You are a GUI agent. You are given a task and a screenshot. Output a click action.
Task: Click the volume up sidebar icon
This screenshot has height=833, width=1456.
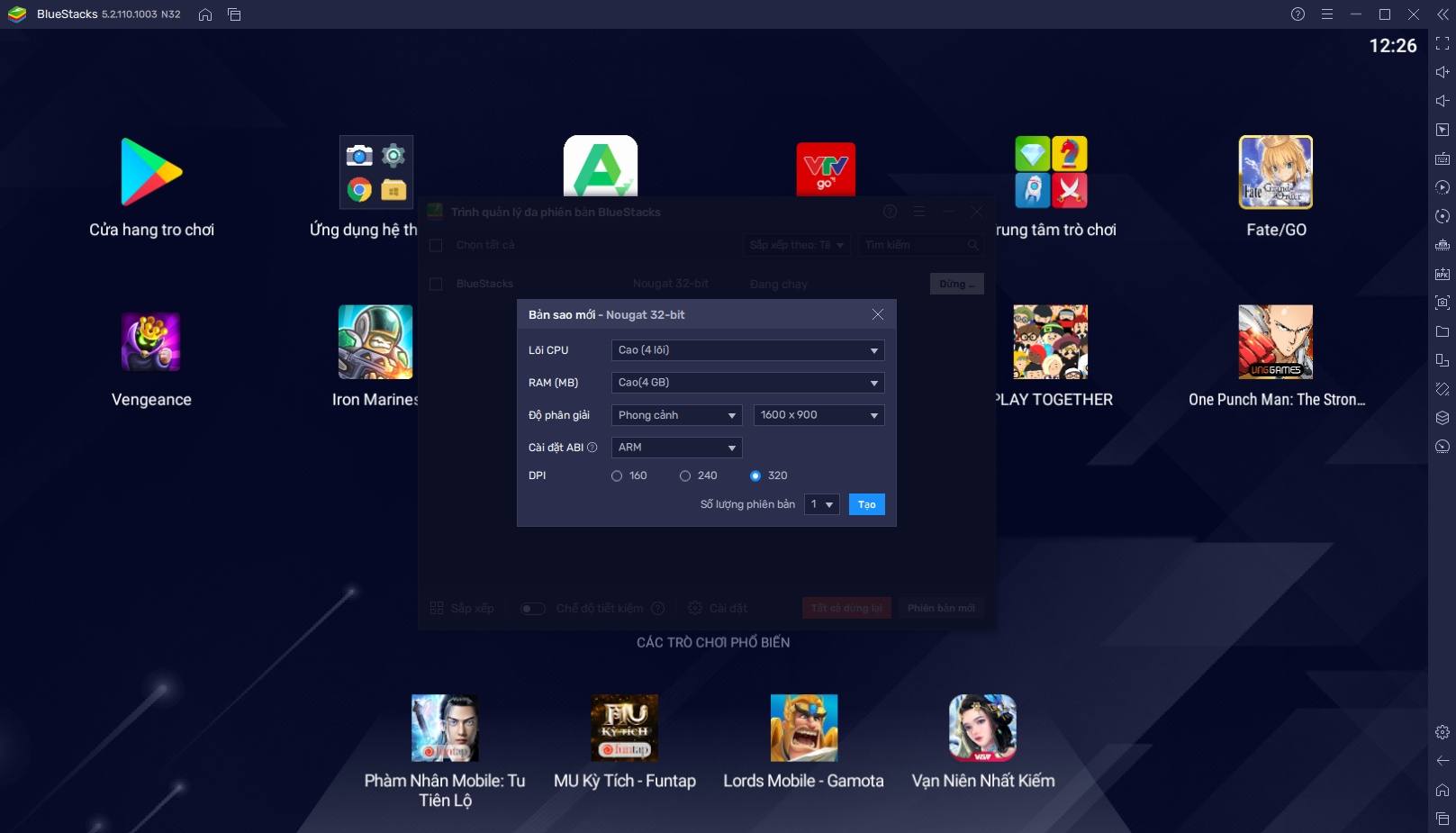tap(1442, 72)
